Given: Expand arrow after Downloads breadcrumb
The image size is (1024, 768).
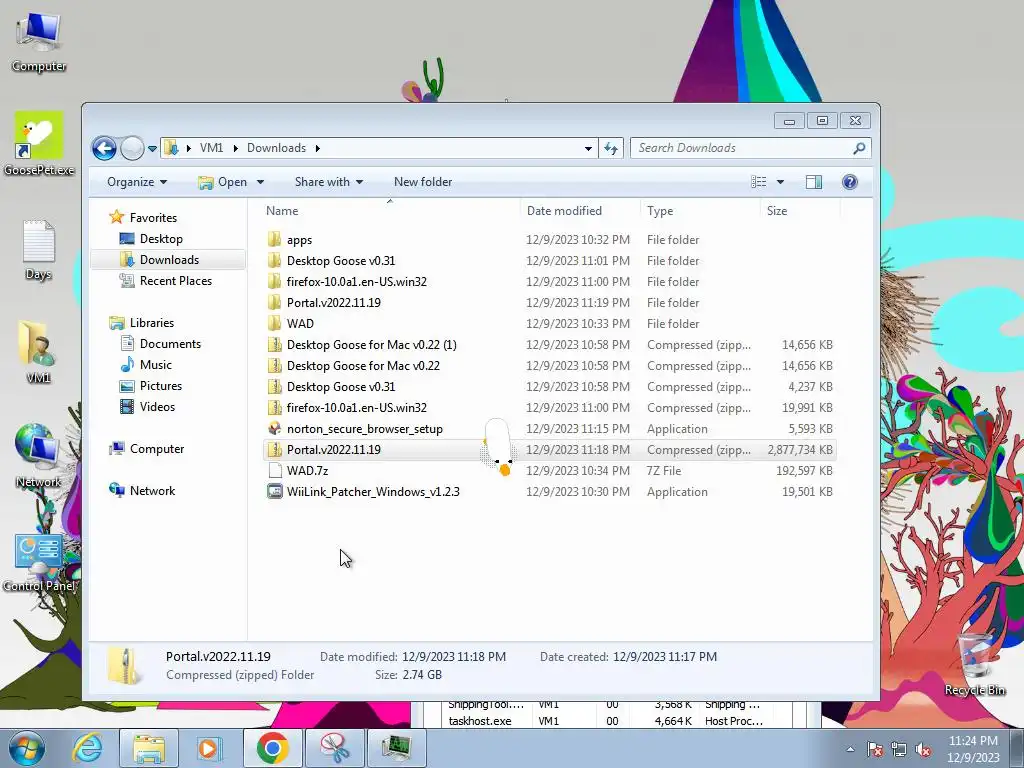Looking at the screenshot, I should pos(318,148).
